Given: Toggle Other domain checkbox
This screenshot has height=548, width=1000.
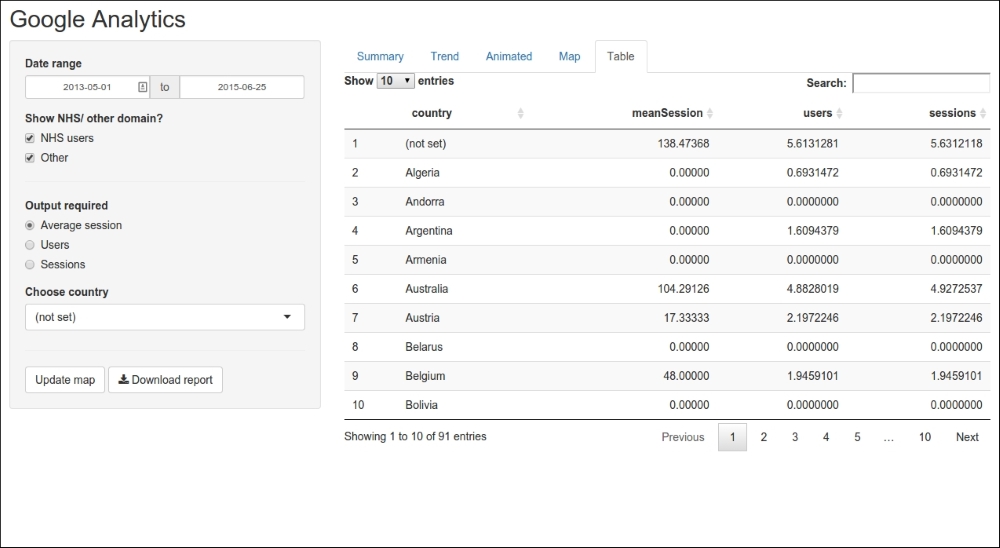Looking at the screenshot, I should [x=29, y=158].
